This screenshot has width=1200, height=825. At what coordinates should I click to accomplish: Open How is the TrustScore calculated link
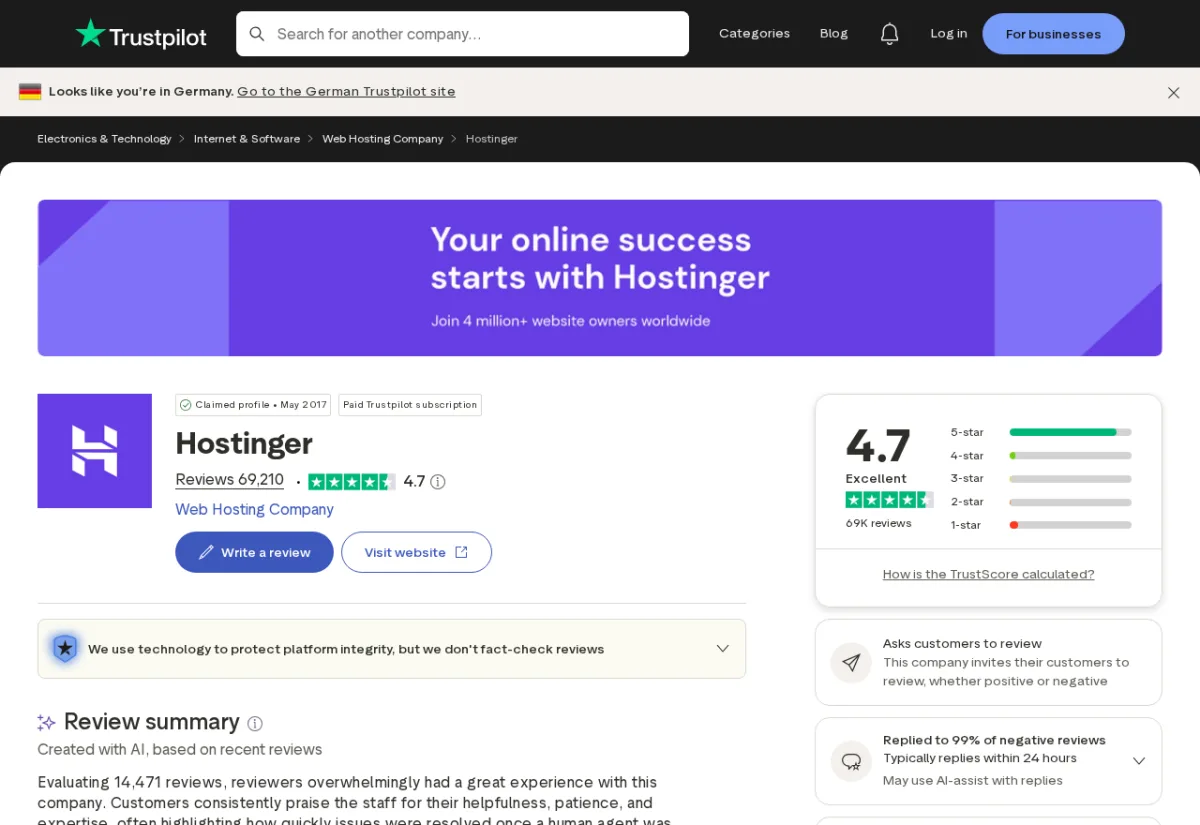click(x=988, y=574)
